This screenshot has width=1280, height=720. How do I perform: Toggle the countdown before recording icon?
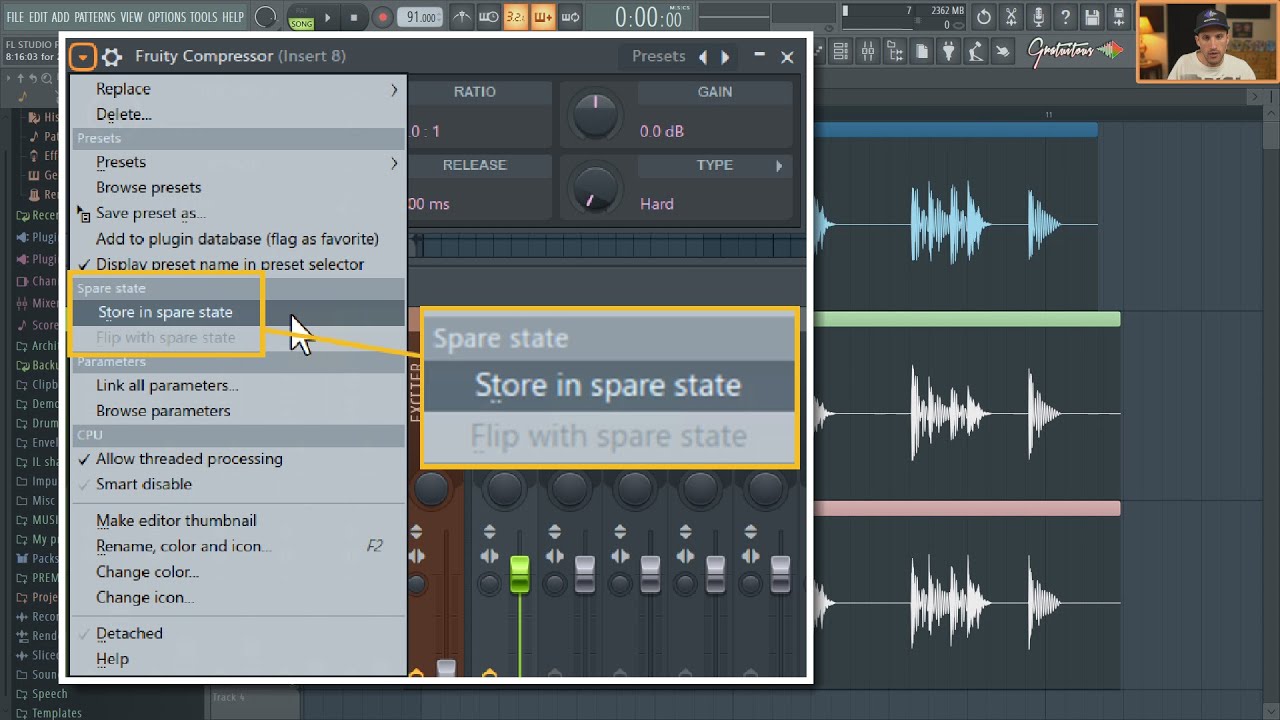pyautogui.click(x=516, y=17)
